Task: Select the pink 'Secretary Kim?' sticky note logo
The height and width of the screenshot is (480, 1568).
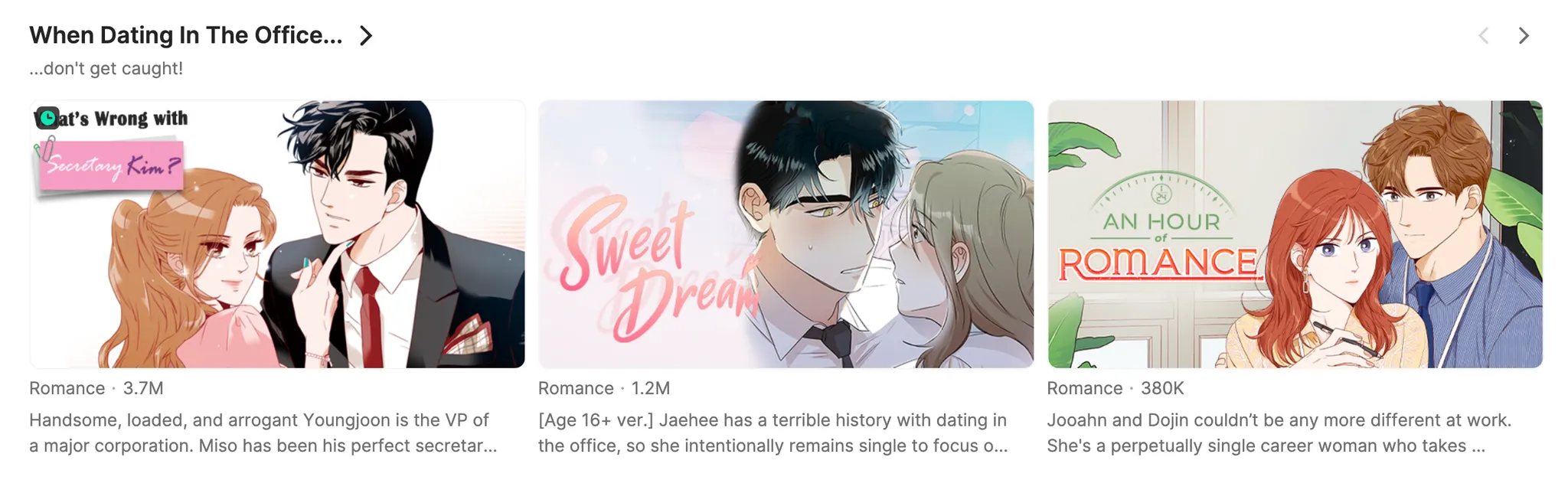Action: [x=109, y=165]
